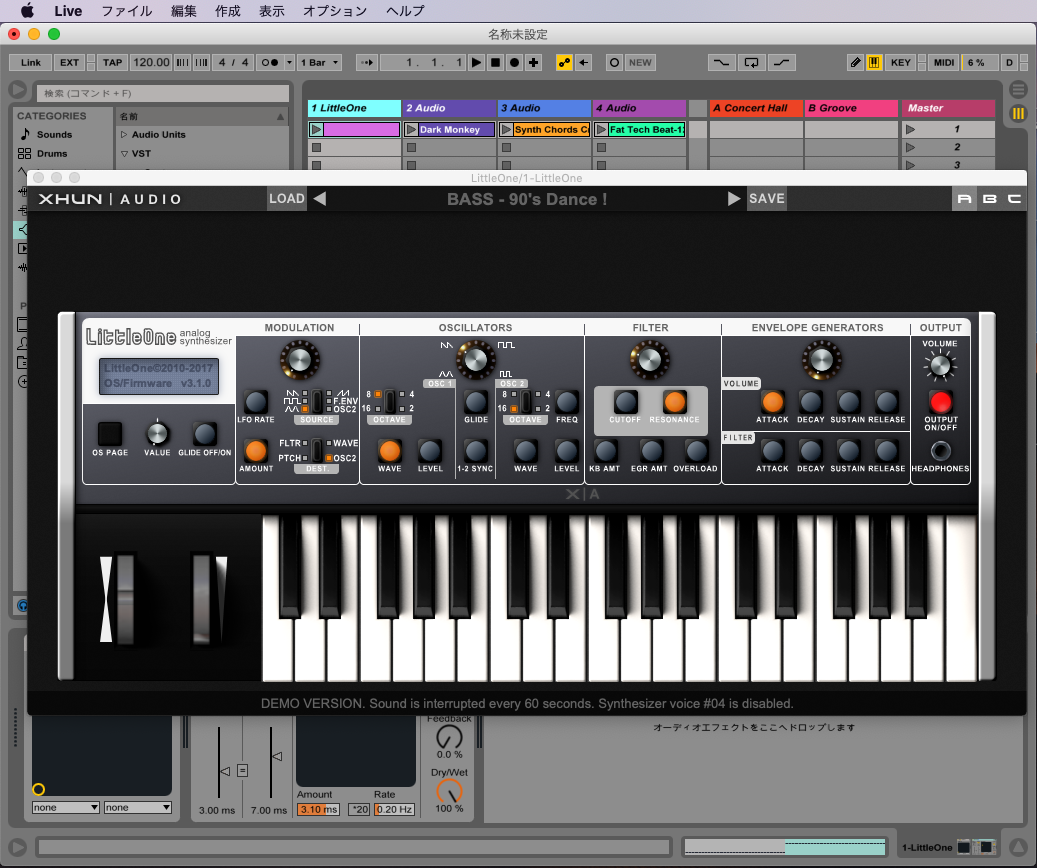The height and width of the screenshot is (868, 1037).
Task: Toggle the Loop switch in transport
Action: tap(751, 62)
